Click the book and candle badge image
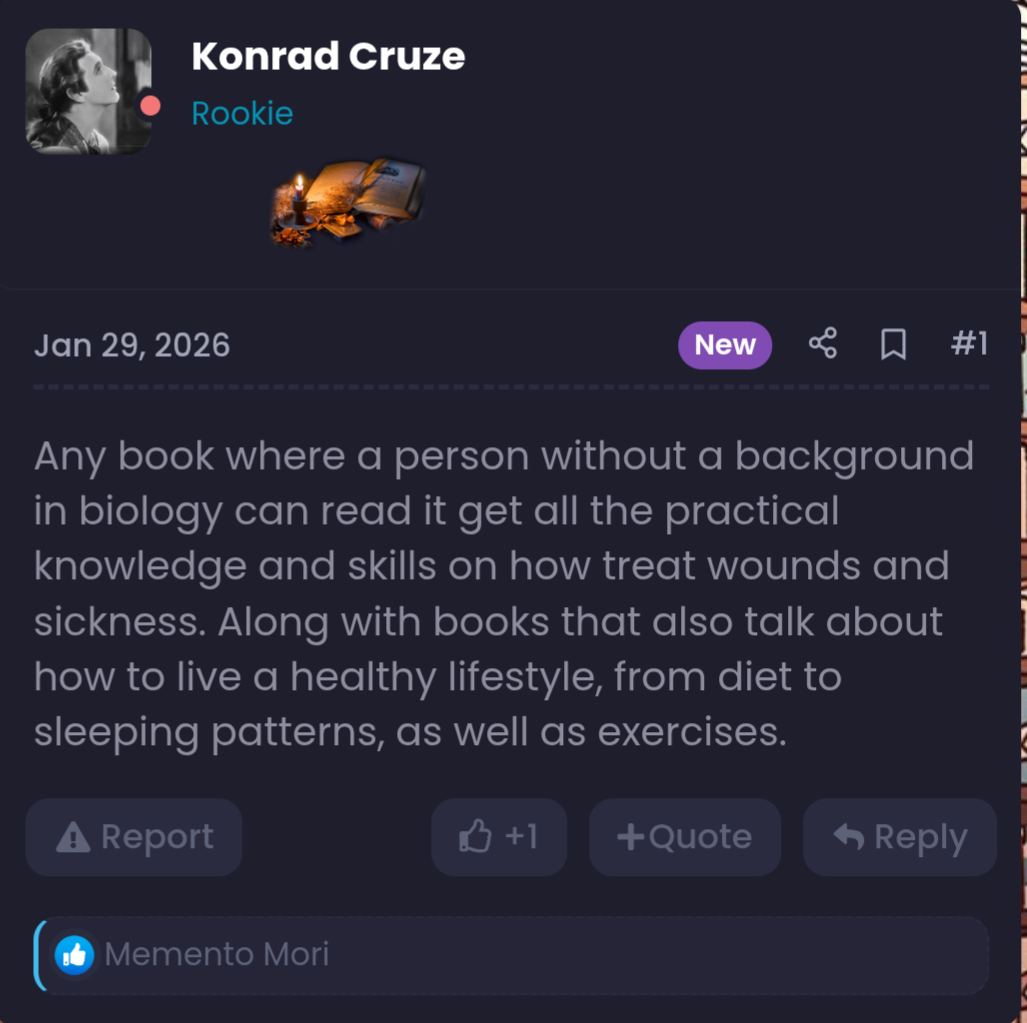This screenshot has height=1023, width=1027. click(x=348, y=201)
